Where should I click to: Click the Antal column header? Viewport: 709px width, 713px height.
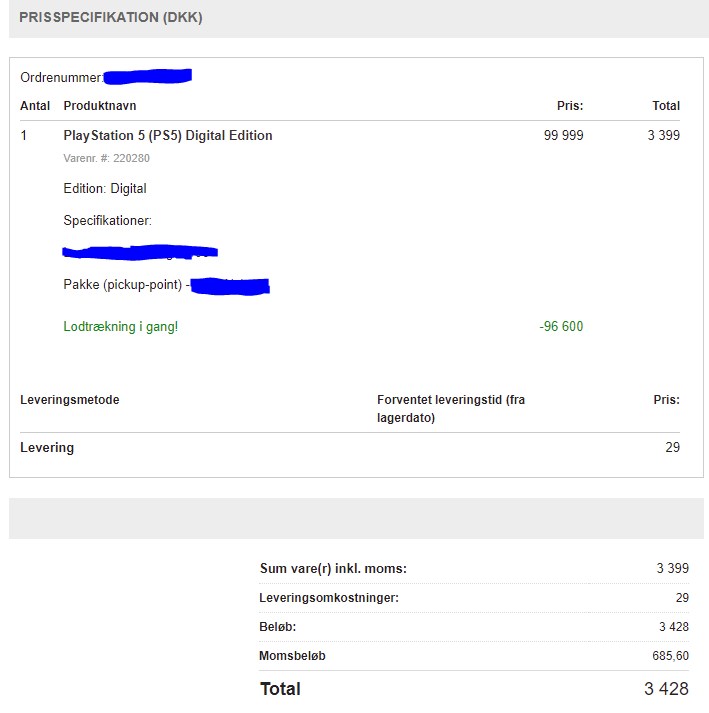click(x=35, y=106)
